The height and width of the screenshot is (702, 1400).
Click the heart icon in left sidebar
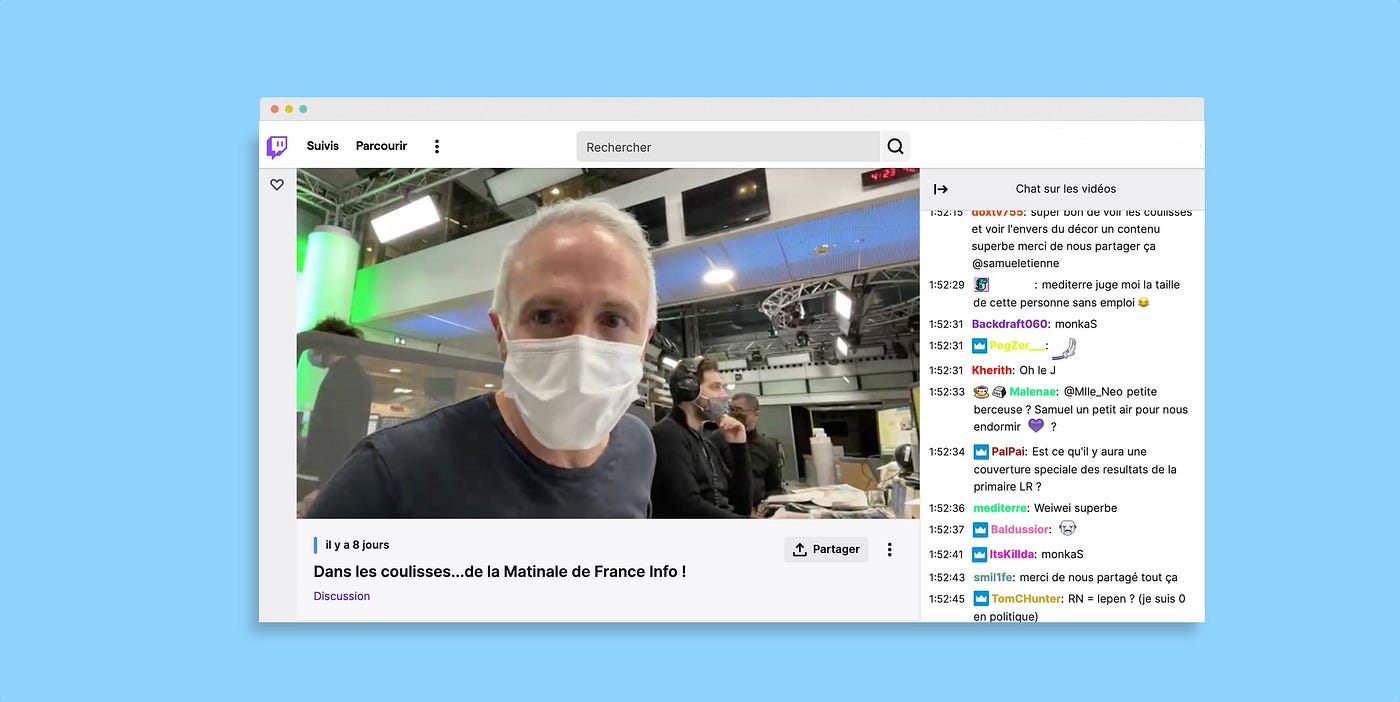pos(277,185)
